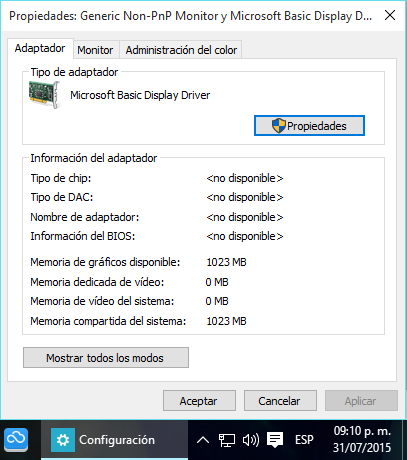Click the greyed-out Aplicar button
Screen dimensions: 407x460
tap(361, 401)
